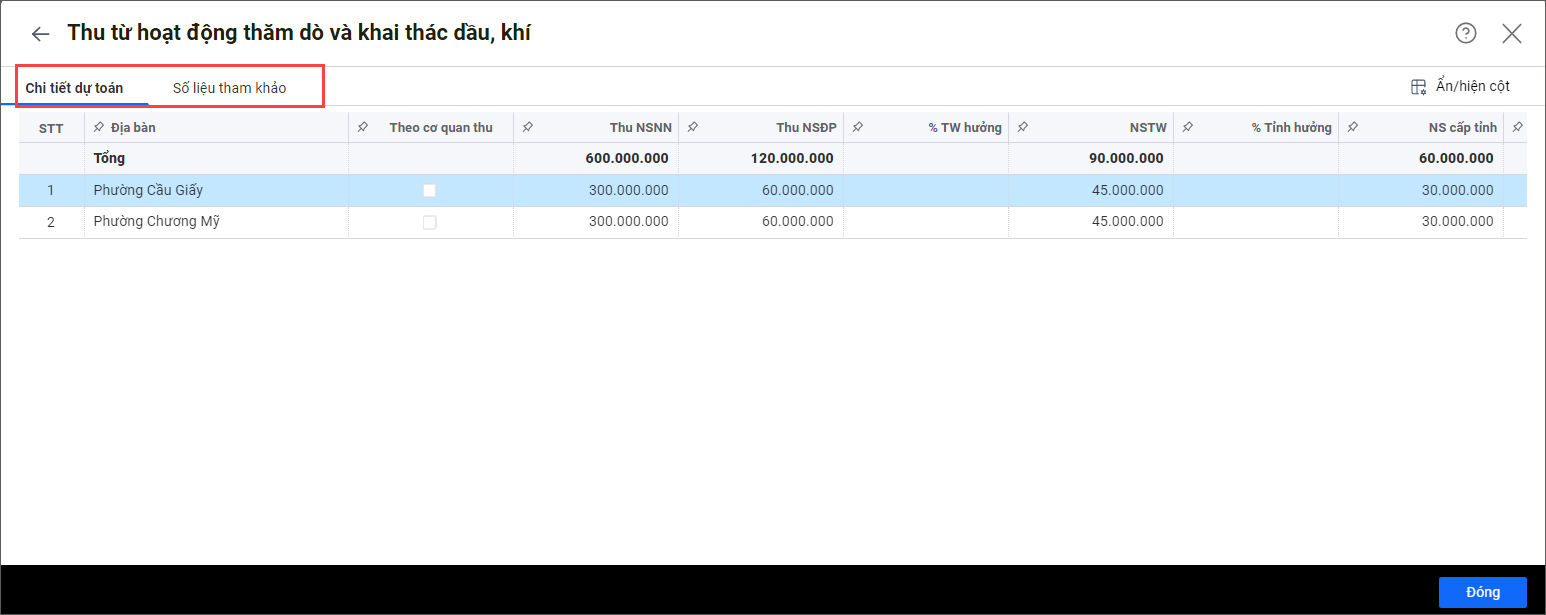Click pin icon on % TW hưởng column
The width and height of the screenshot is (1546, 615).
858,127
